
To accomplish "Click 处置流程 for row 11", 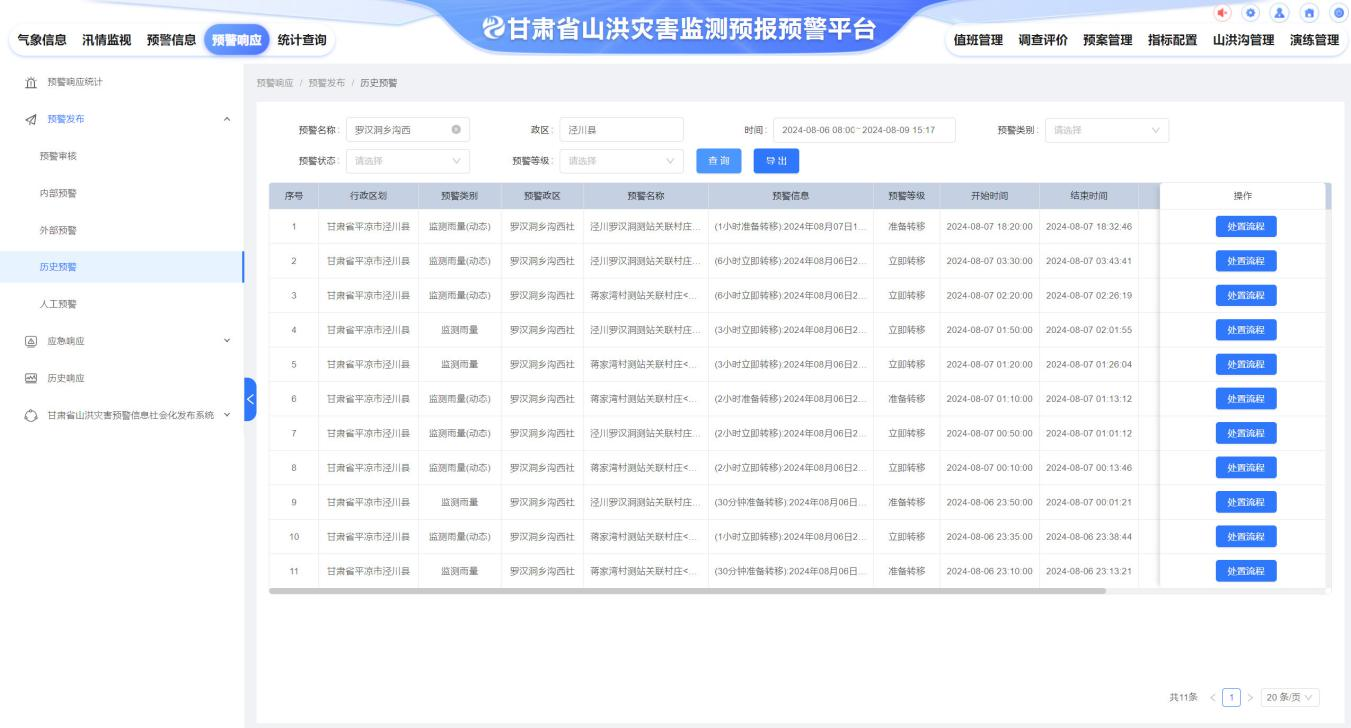I will click(1246, 571).
